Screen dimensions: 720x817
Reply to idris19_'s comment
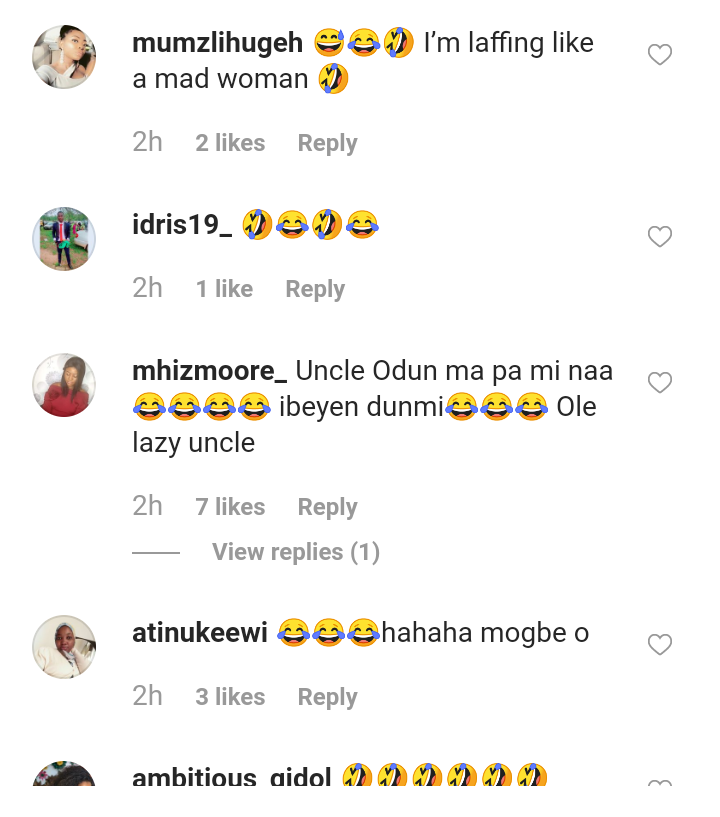[315, 289]
